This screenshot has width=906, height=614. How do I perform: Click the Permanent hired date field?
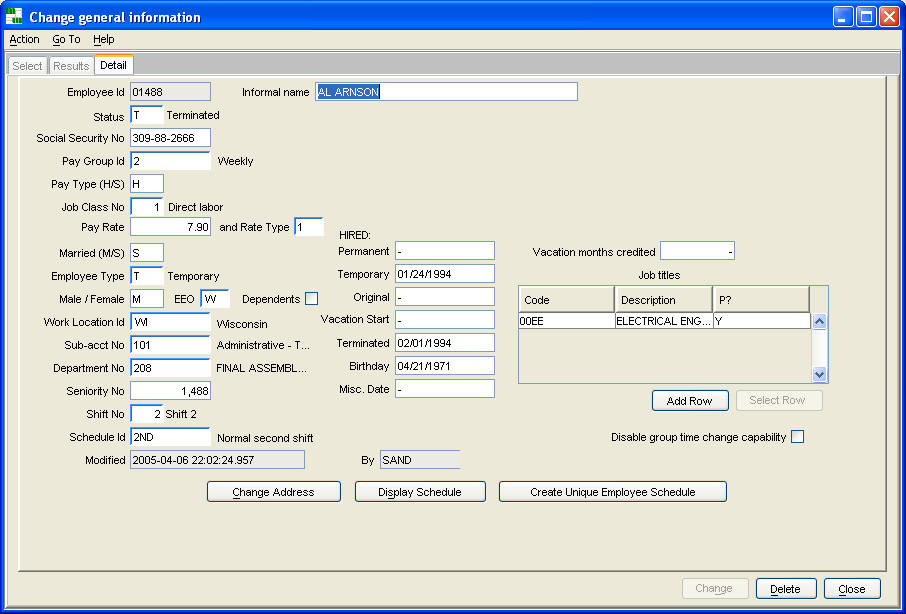click(x=445, y=251)
